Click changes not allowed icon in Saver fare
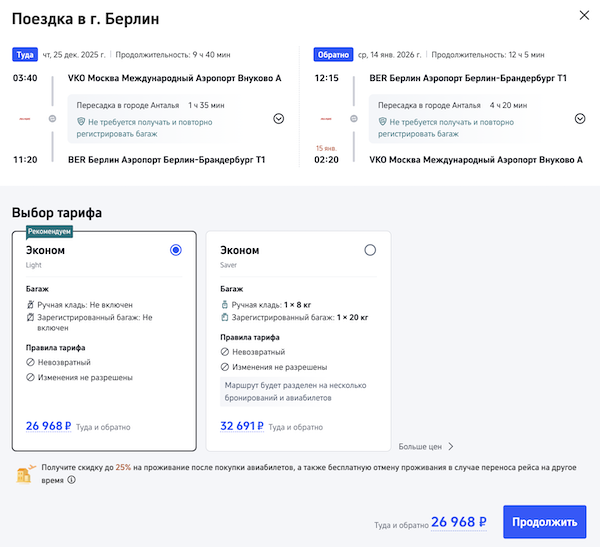 225,367
